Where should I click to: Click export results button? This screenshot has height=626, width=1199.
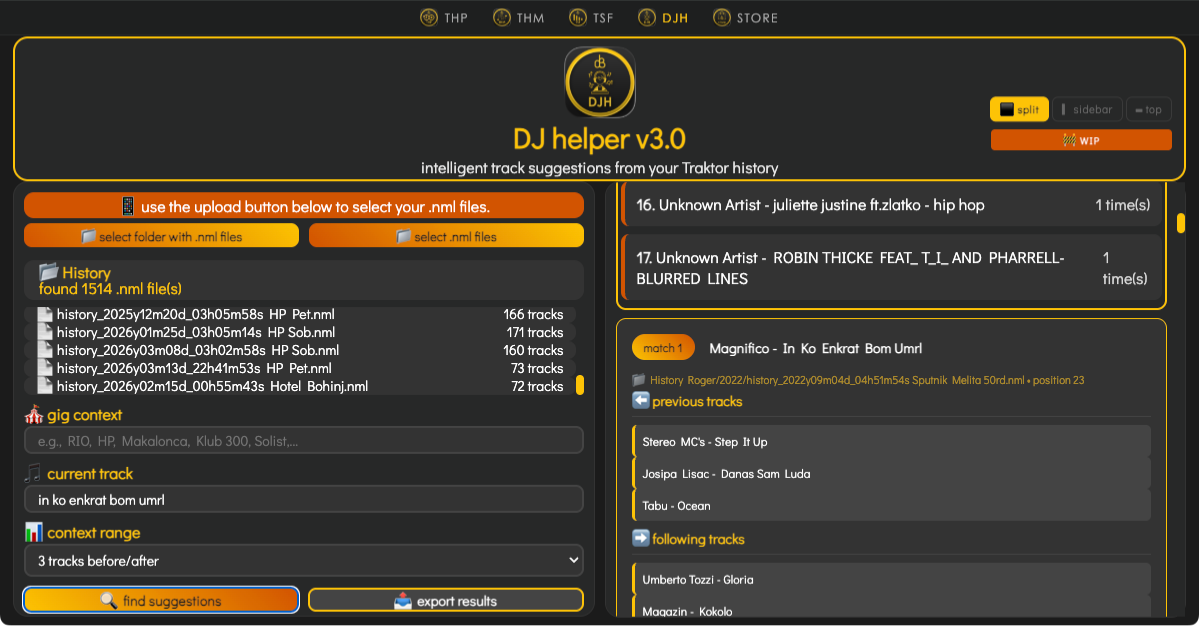(x=447, y=601)
